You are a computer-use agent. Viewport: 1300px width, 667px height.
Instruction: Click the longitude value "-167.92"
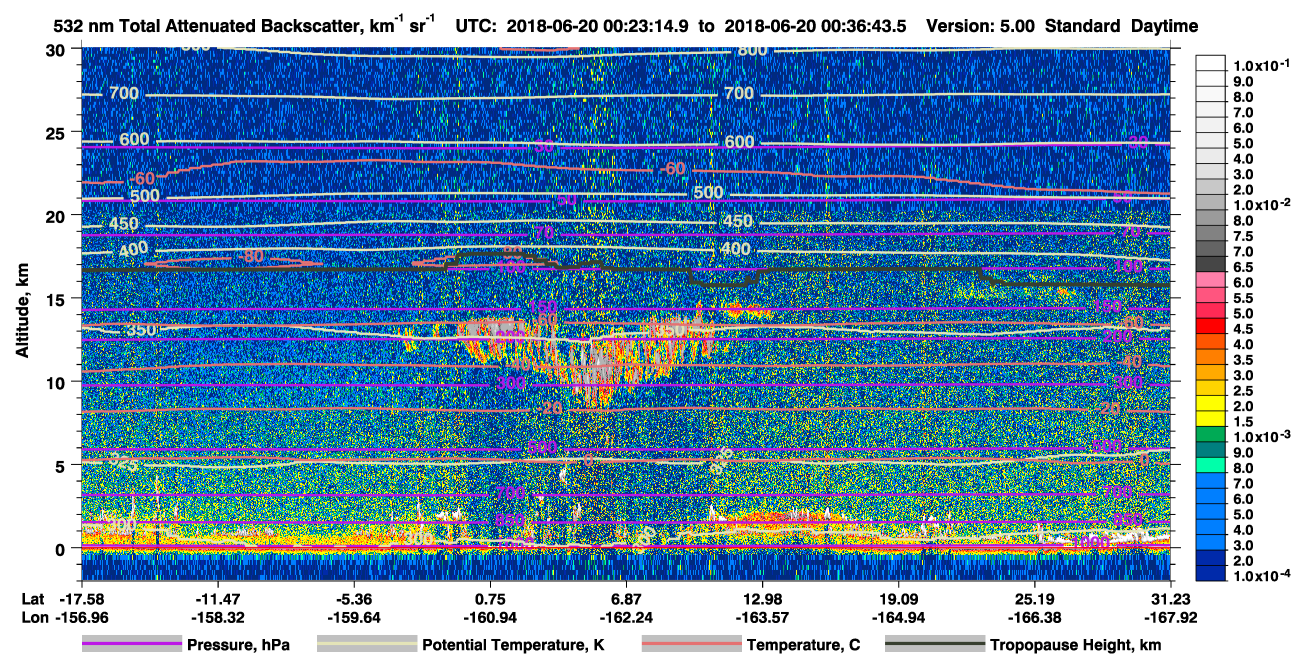click(x=1170, y=616)
